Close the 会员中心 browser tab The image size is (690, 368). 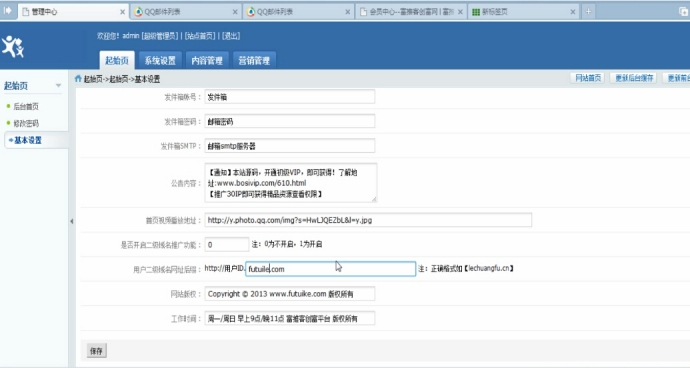click(x=460, y=12)
